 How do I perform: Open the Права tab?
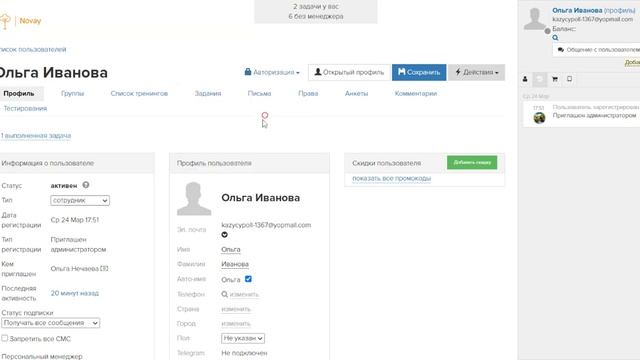tap(308, 93)
